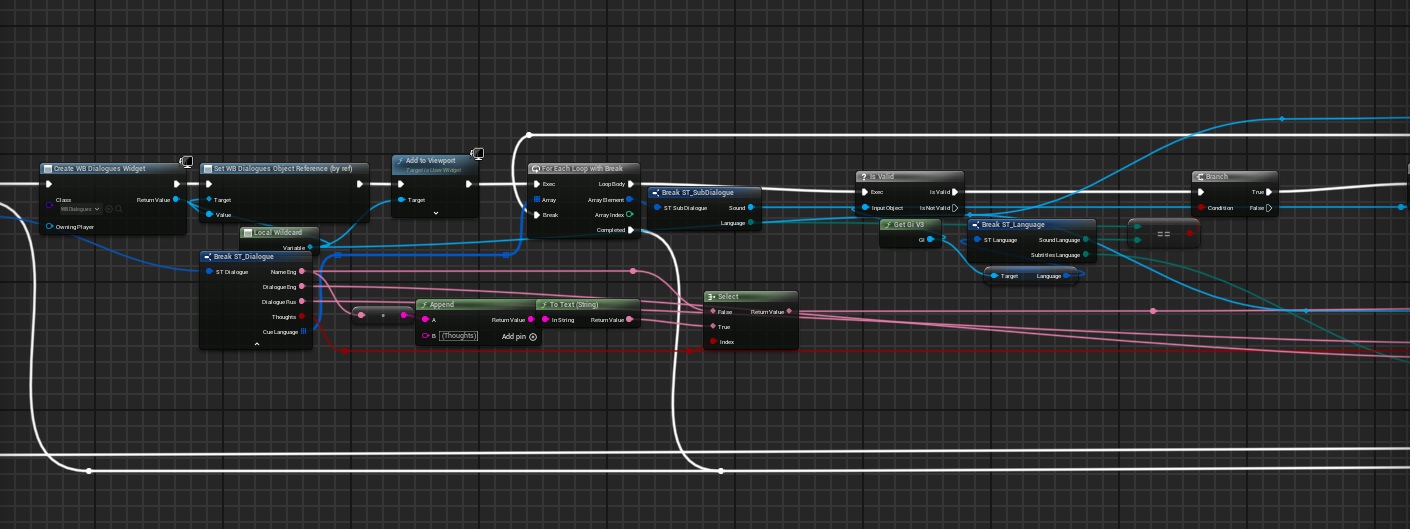This screenshot has height=529, width=1410.
Task: Click the use-selected-asset arrow beside the Class dropdown
Action: coord(109,209)
